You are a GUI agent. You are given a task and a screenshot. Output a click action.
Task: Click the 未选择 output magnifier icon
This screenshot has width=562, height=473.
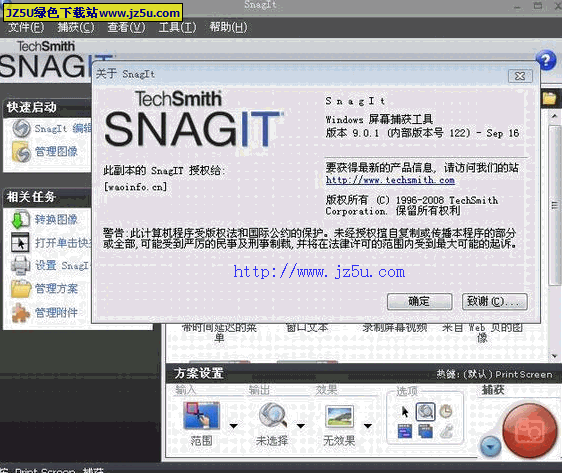pos(272,415)
